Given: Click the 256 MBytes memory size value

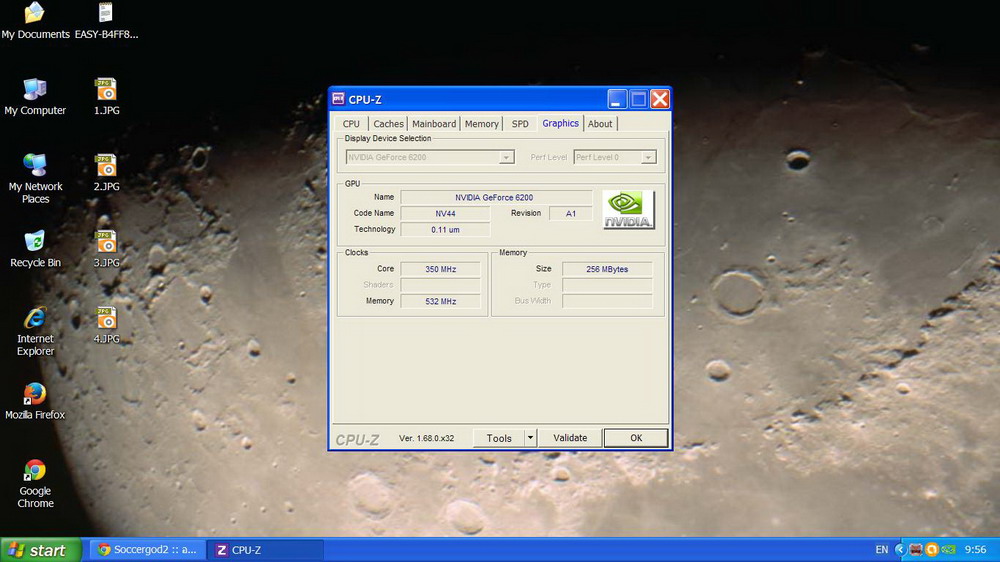Looking at the screenshot, I should [607, 269].
